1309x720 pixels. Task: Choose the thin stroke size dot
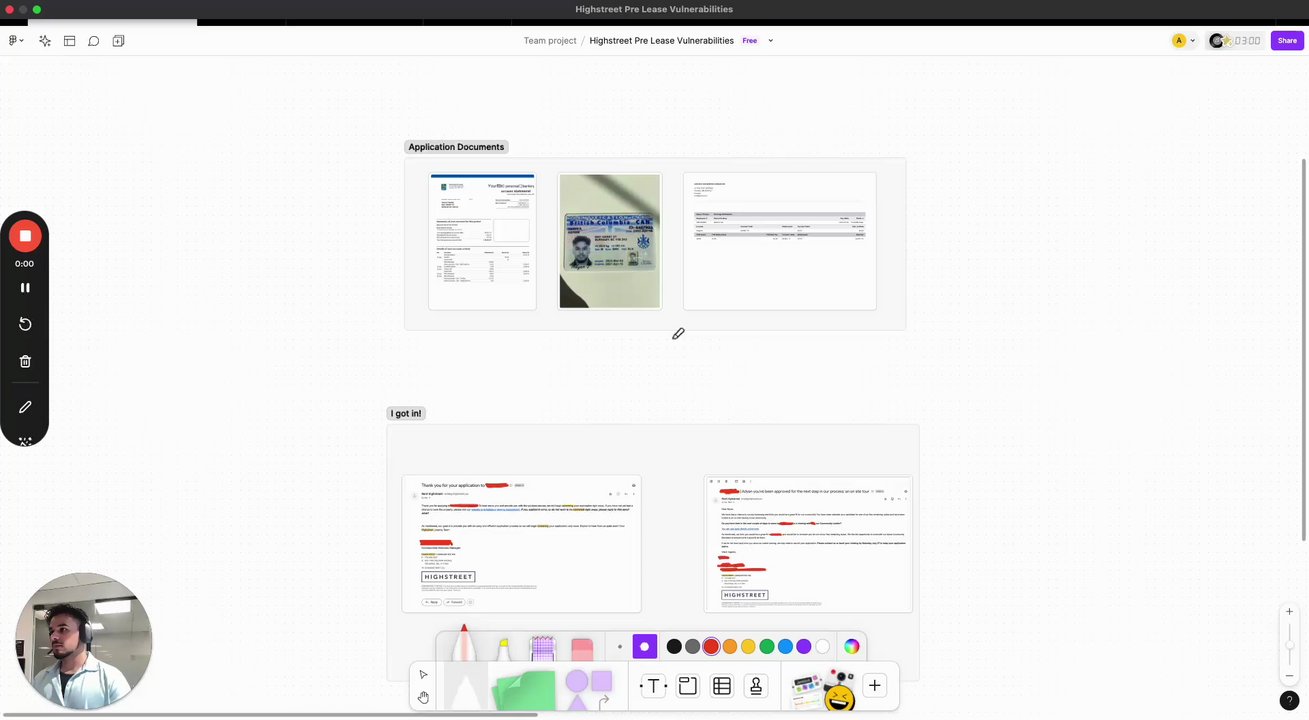tap(619, 647)
